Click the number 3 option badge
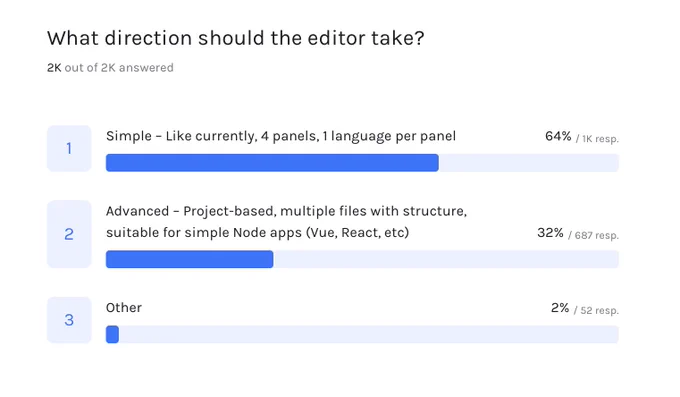The height and width of the screenshot is (397, 680). pos(69,320)
